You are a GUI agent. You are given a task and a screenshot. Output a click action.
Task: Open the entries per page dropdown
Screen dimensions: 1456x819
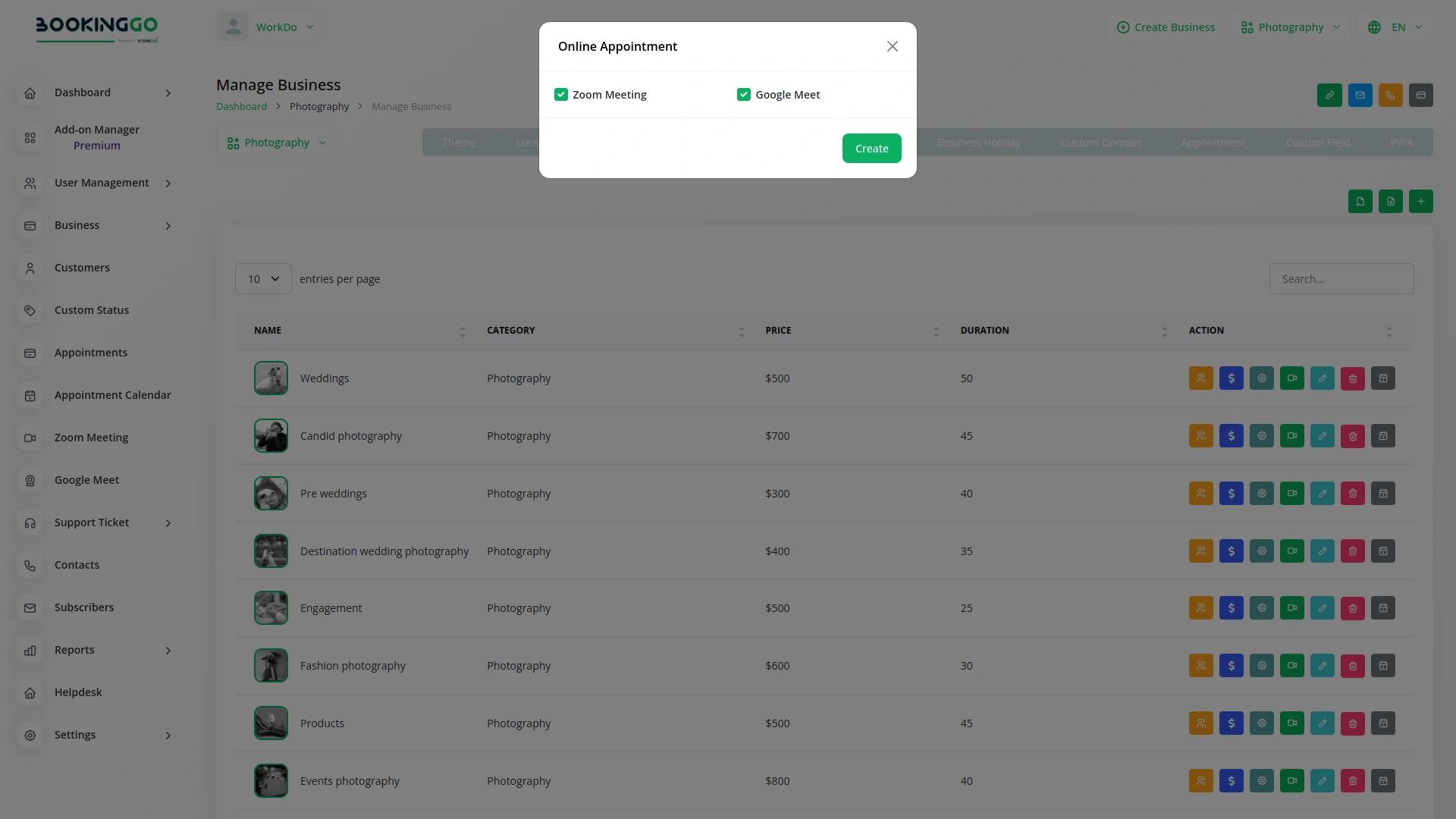point(263,278)
